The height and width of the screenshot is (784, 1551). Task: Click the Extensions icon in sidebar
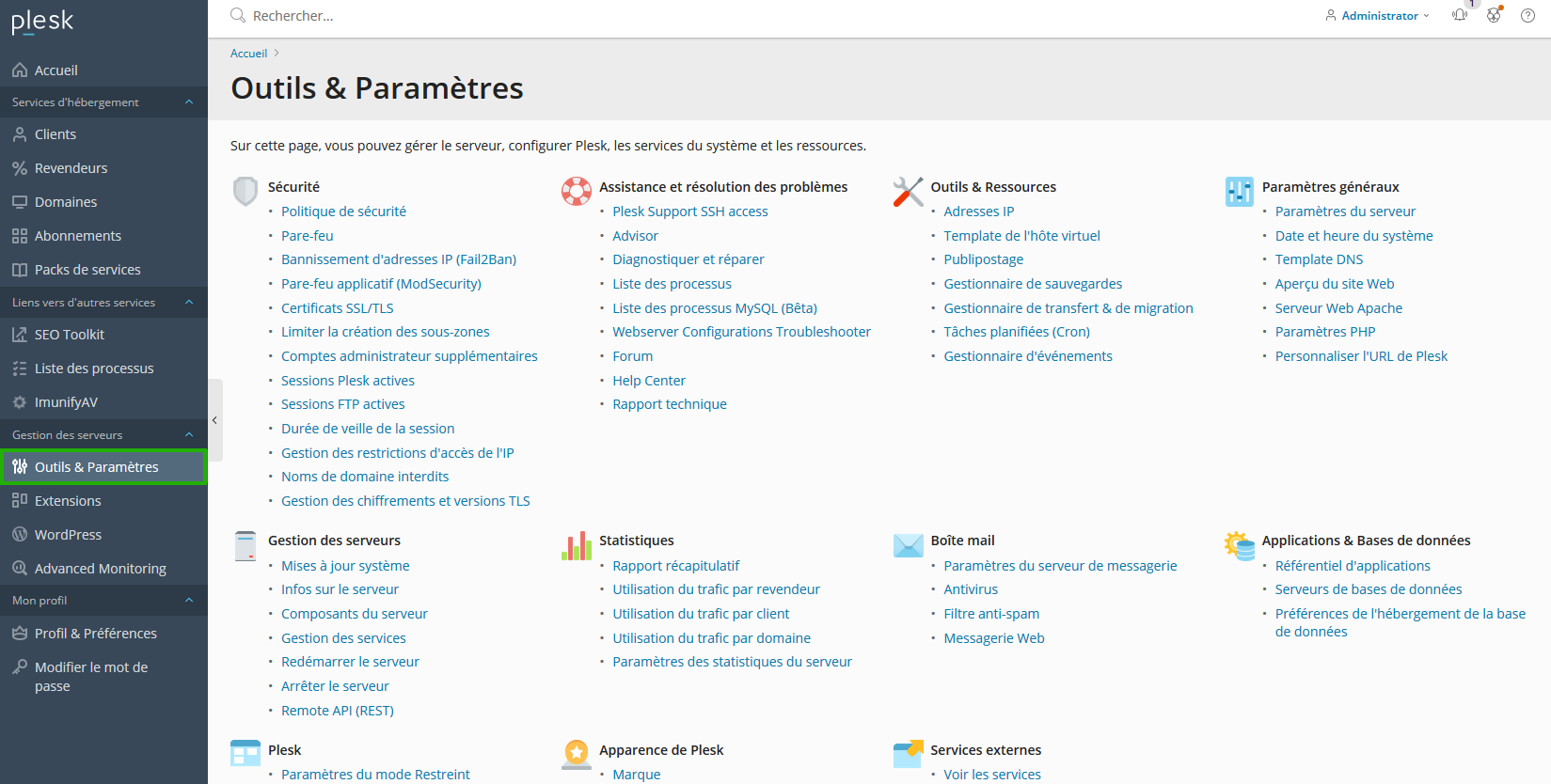click(x=20, y=501)
